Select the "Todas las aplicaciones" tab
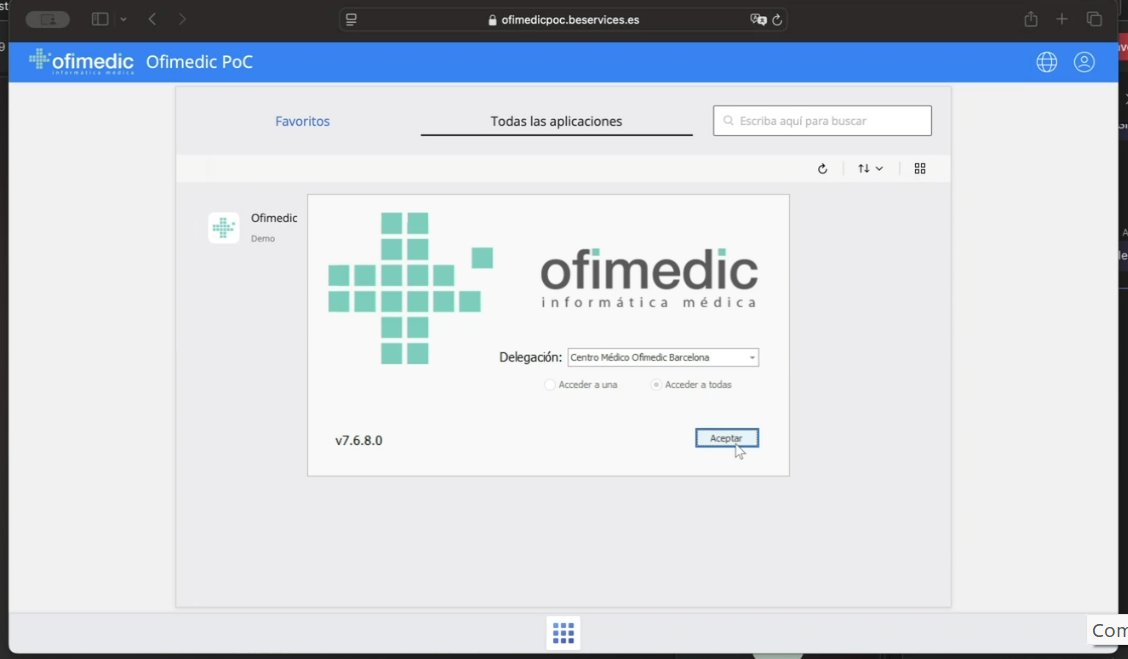The height and width of the screenshot is (659, 1128). (x=556, y=121)
